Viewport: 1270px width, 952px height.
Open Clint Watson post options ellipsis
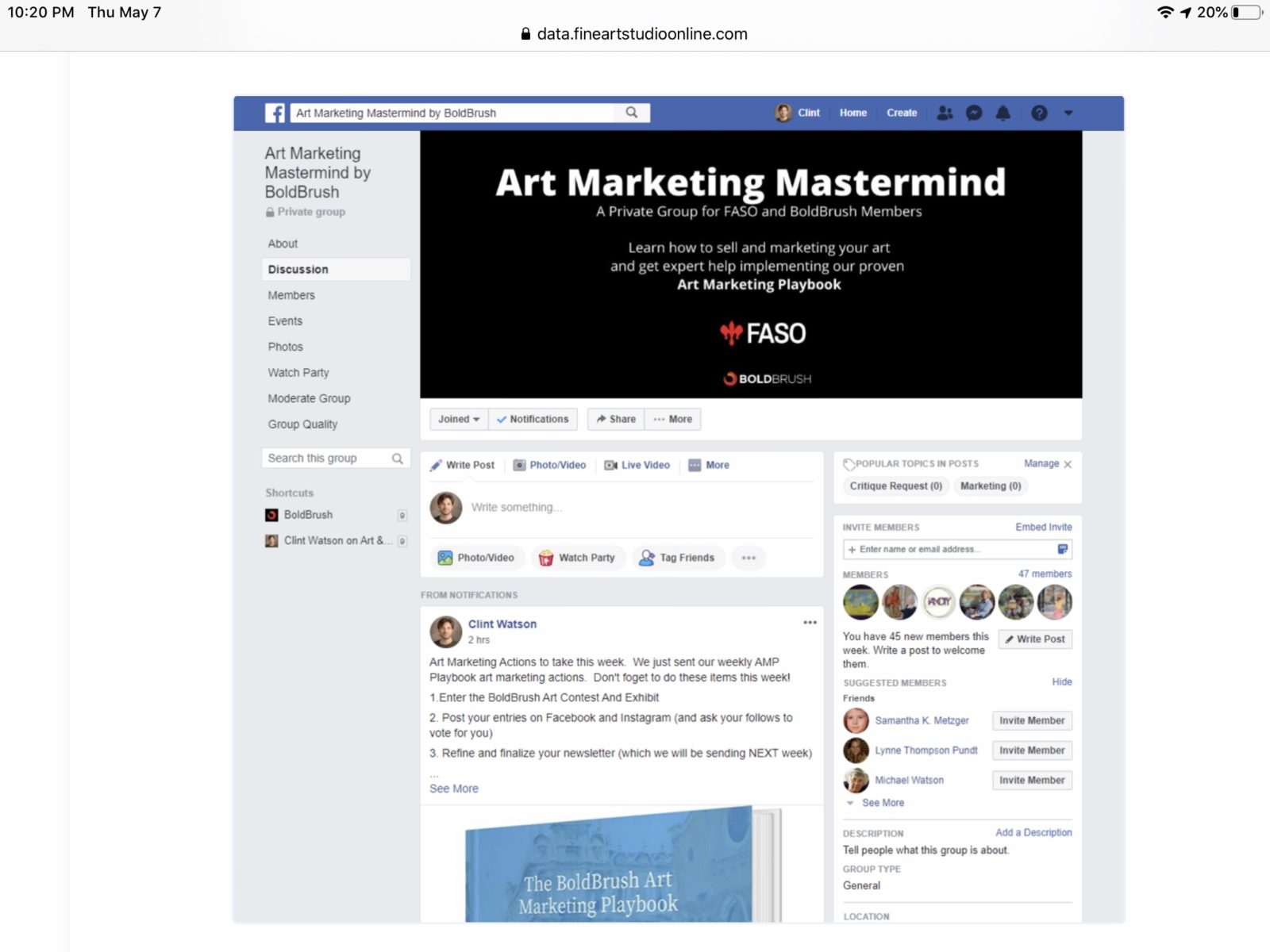810,623
